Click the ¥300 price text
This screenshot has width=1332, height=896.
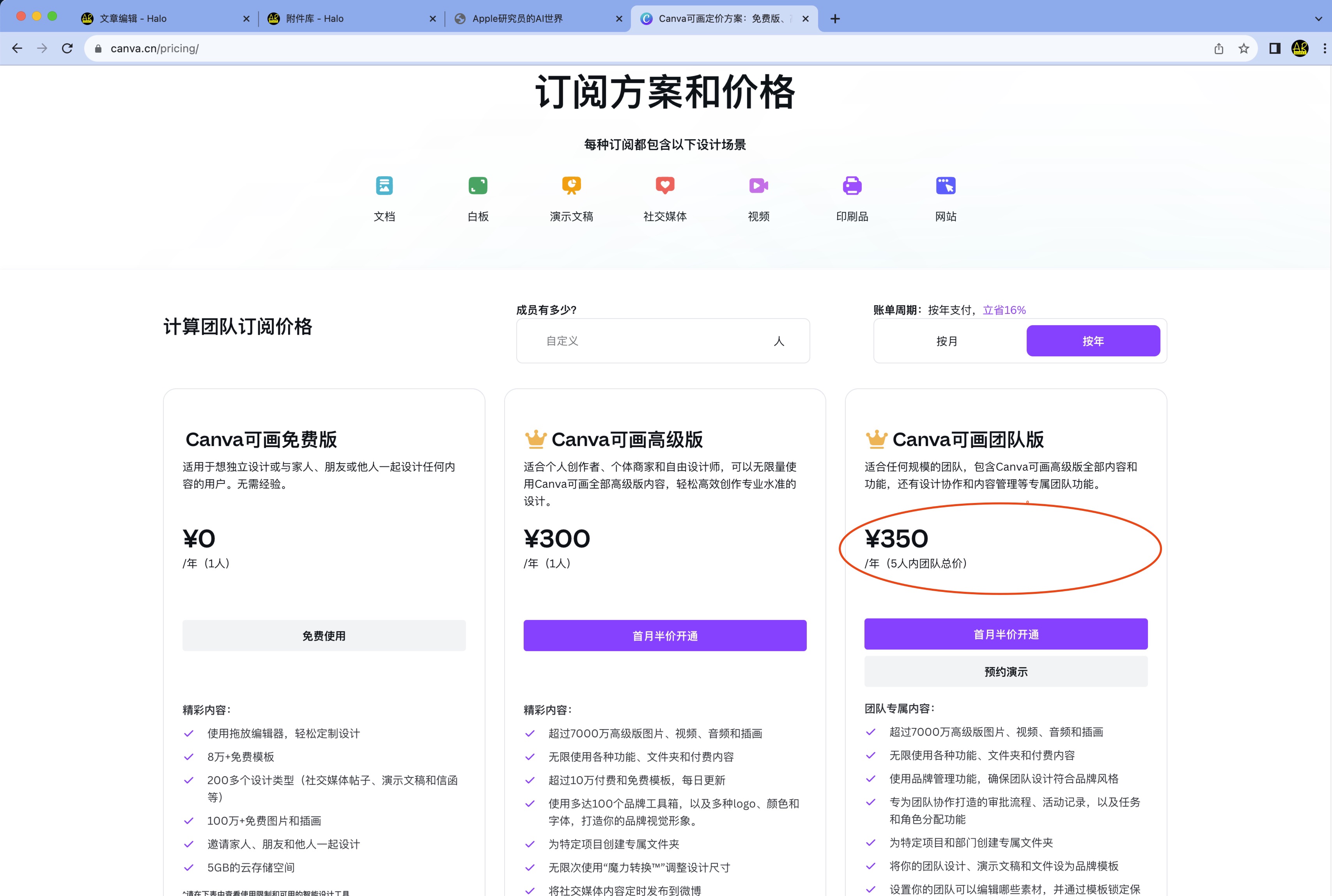point(556,538)
